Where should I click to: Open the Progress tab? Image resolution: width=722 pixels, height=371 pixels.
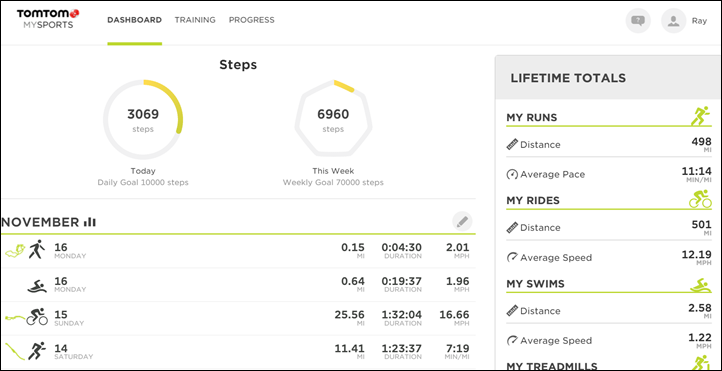(x=251, y=20)
